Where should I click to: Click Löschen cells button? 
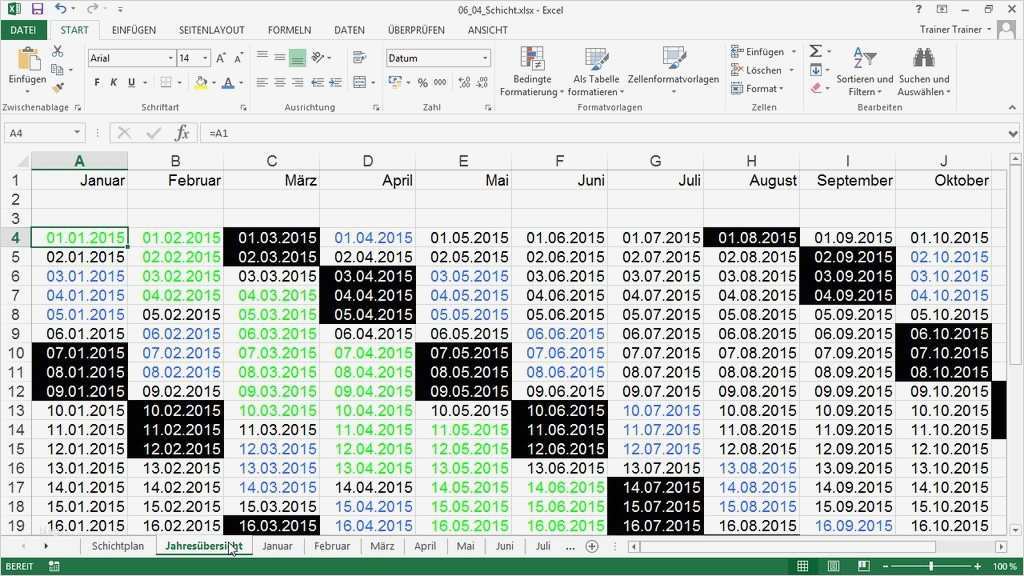[x=763, y=70]
